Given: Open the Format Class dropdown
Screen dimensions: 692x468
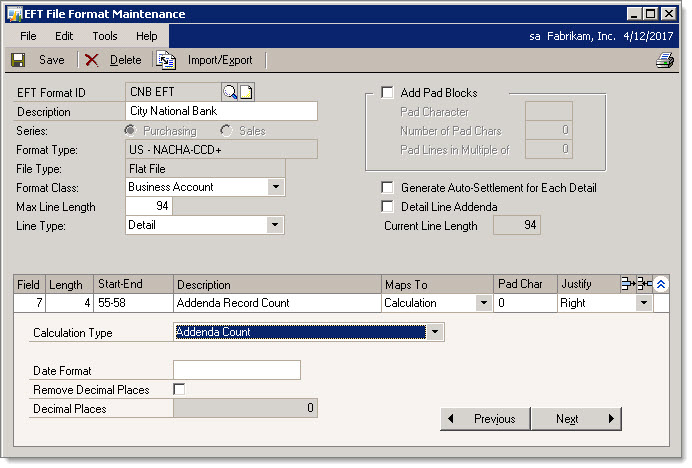Looking at the screenshot, I should point(276,187).
